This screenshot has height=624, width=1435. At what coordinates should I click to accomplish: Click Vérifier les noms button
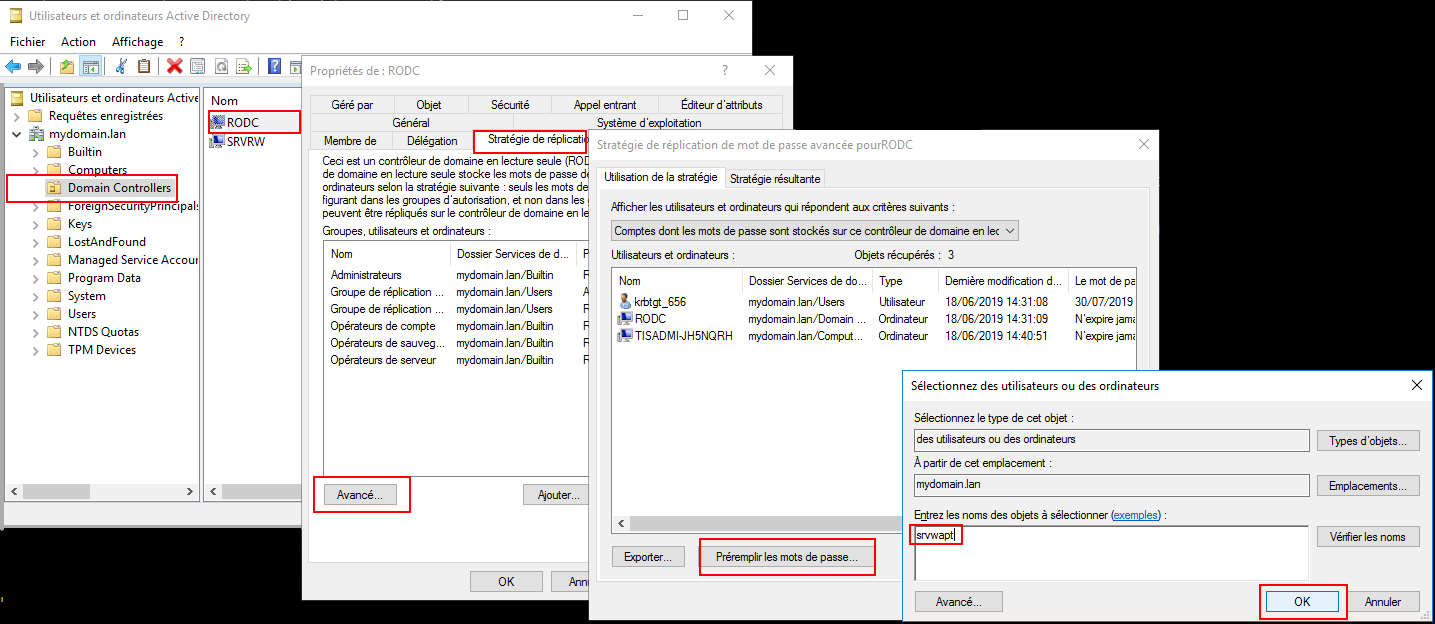pyautogui.click(x=1367, y=537)
